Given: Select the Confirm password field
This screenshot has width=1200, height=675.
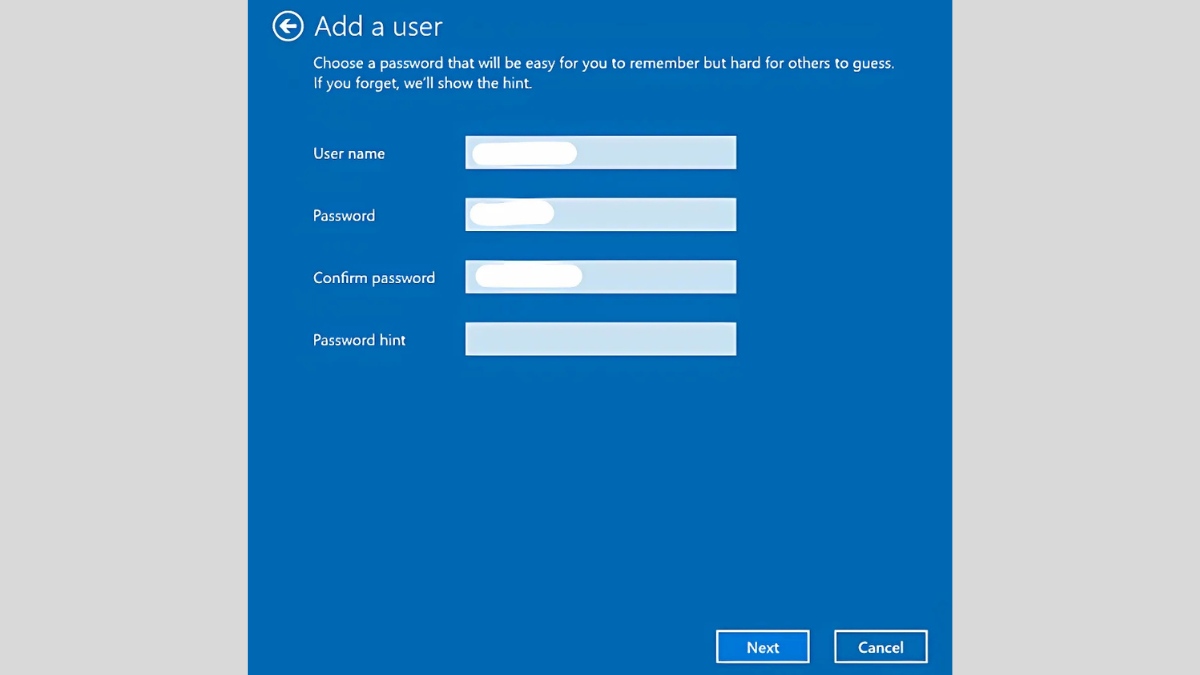Looking at the screenshot, I should coord(601,277).
